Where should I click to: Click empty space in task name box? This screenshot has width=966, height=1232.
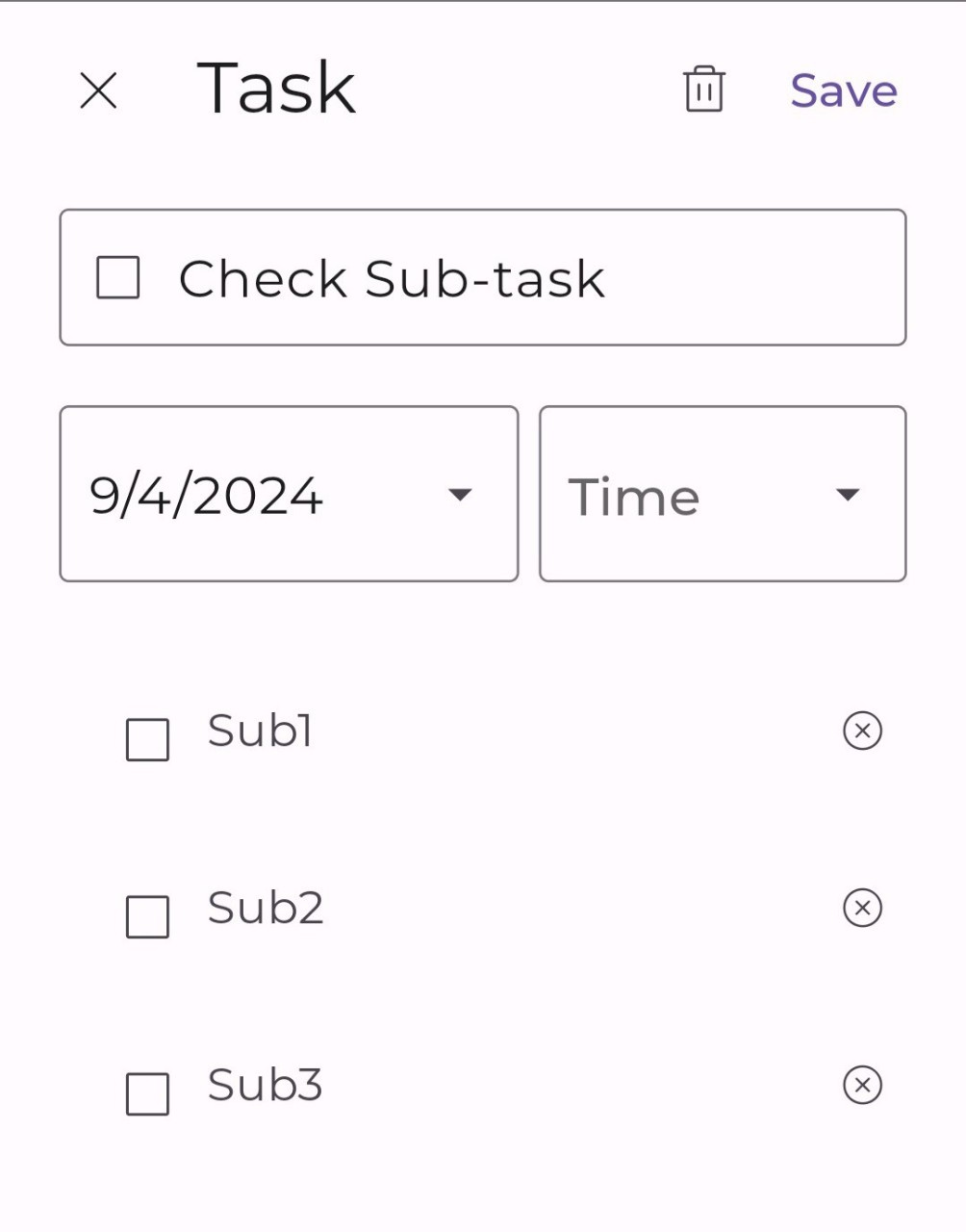pyautogui.click(x=760, y=278)
